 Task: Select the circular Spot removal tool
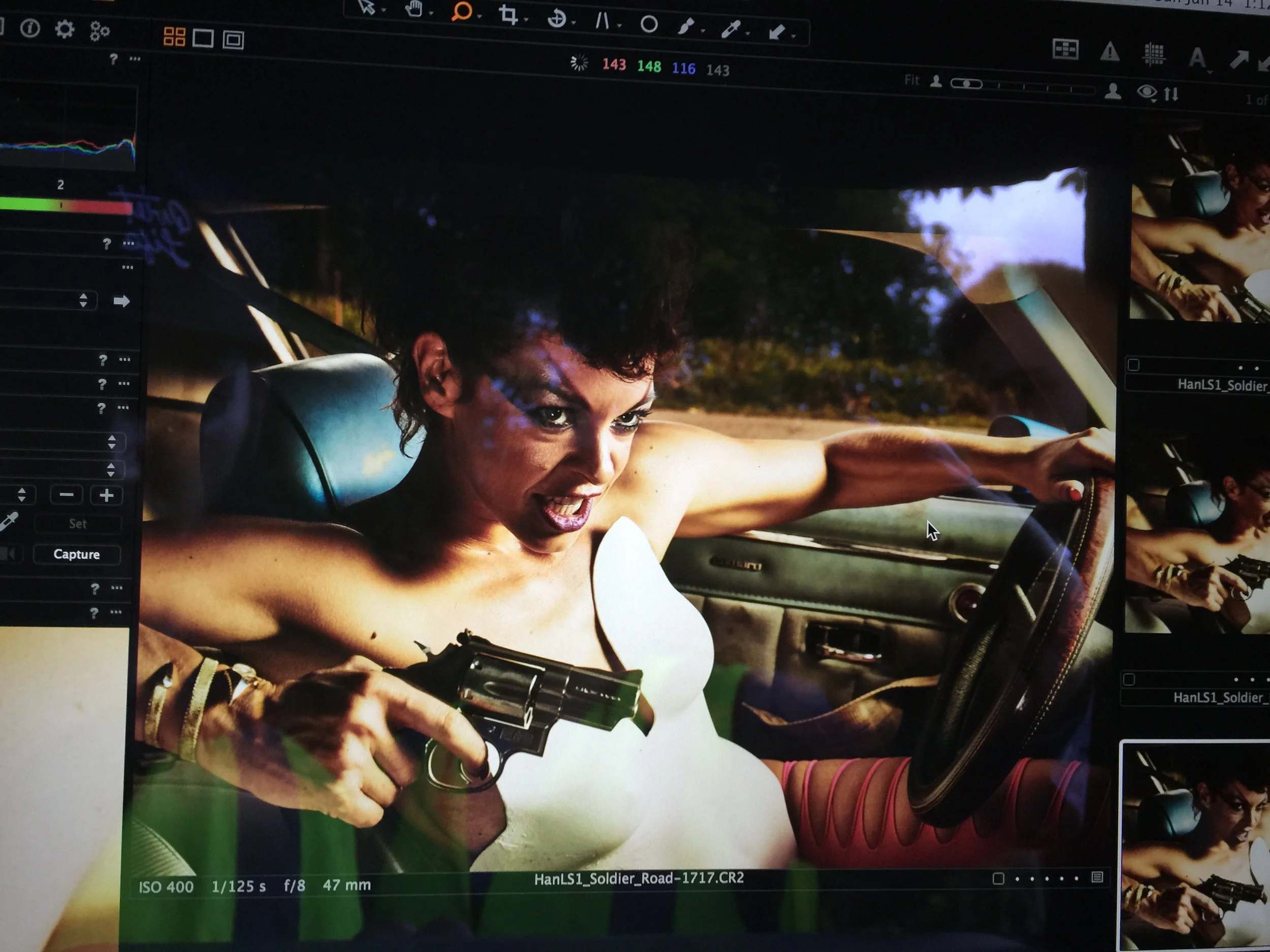649,24
